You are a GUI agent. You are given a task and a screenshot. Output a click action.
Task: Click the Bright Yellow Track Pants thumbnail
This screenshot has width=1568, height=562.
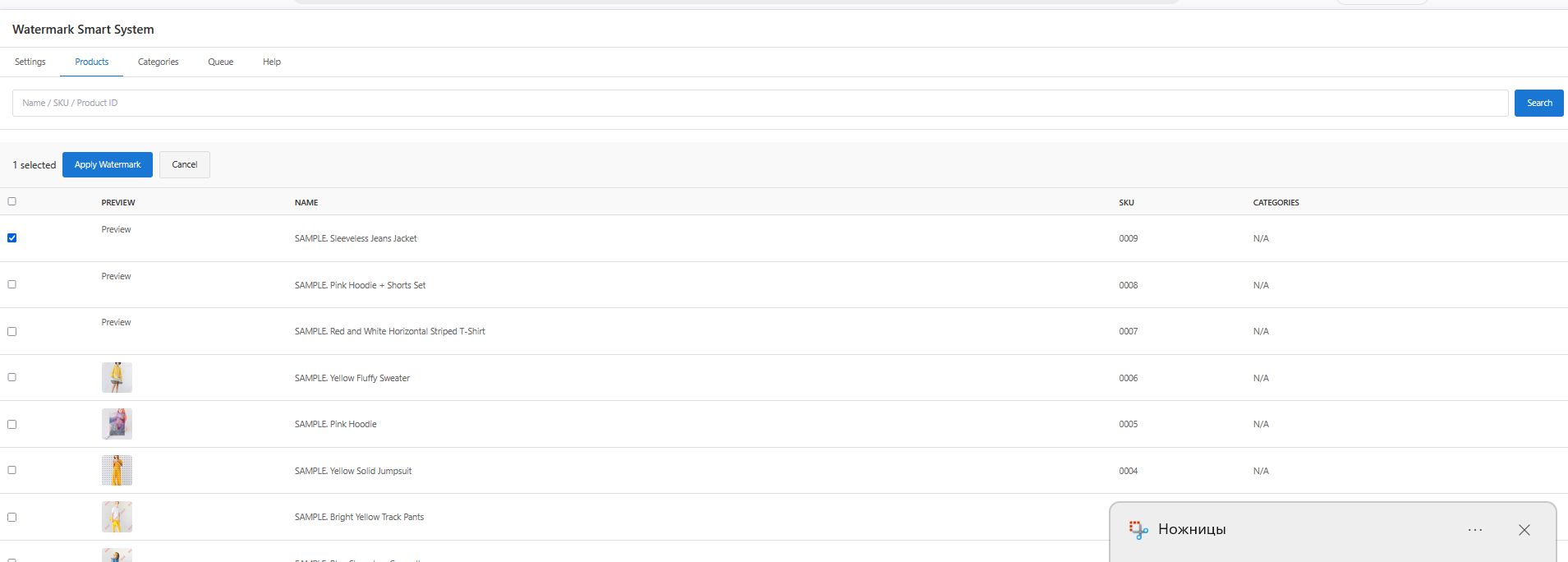(117, 517)
